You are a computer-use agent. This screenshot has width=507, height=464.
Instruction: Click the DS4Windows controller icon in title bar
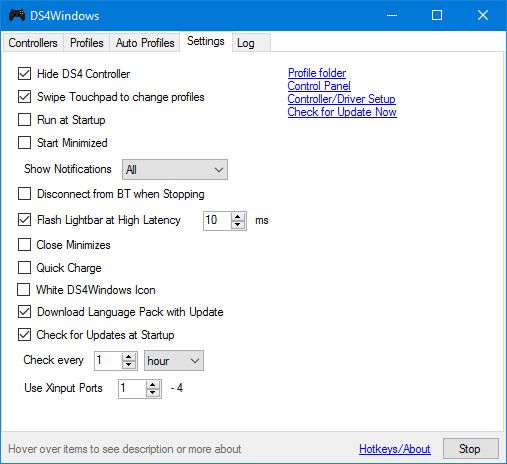pyautogui.click(x=17, y=15)
